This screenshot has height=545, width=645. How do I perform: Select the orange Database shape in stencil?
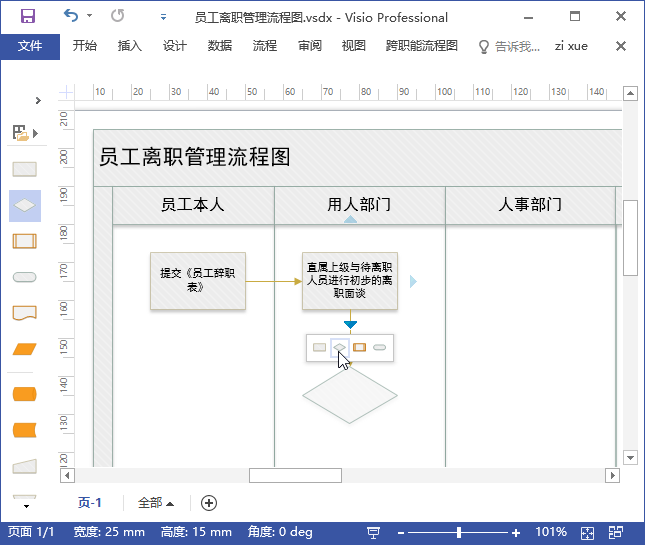click(25, 394)
